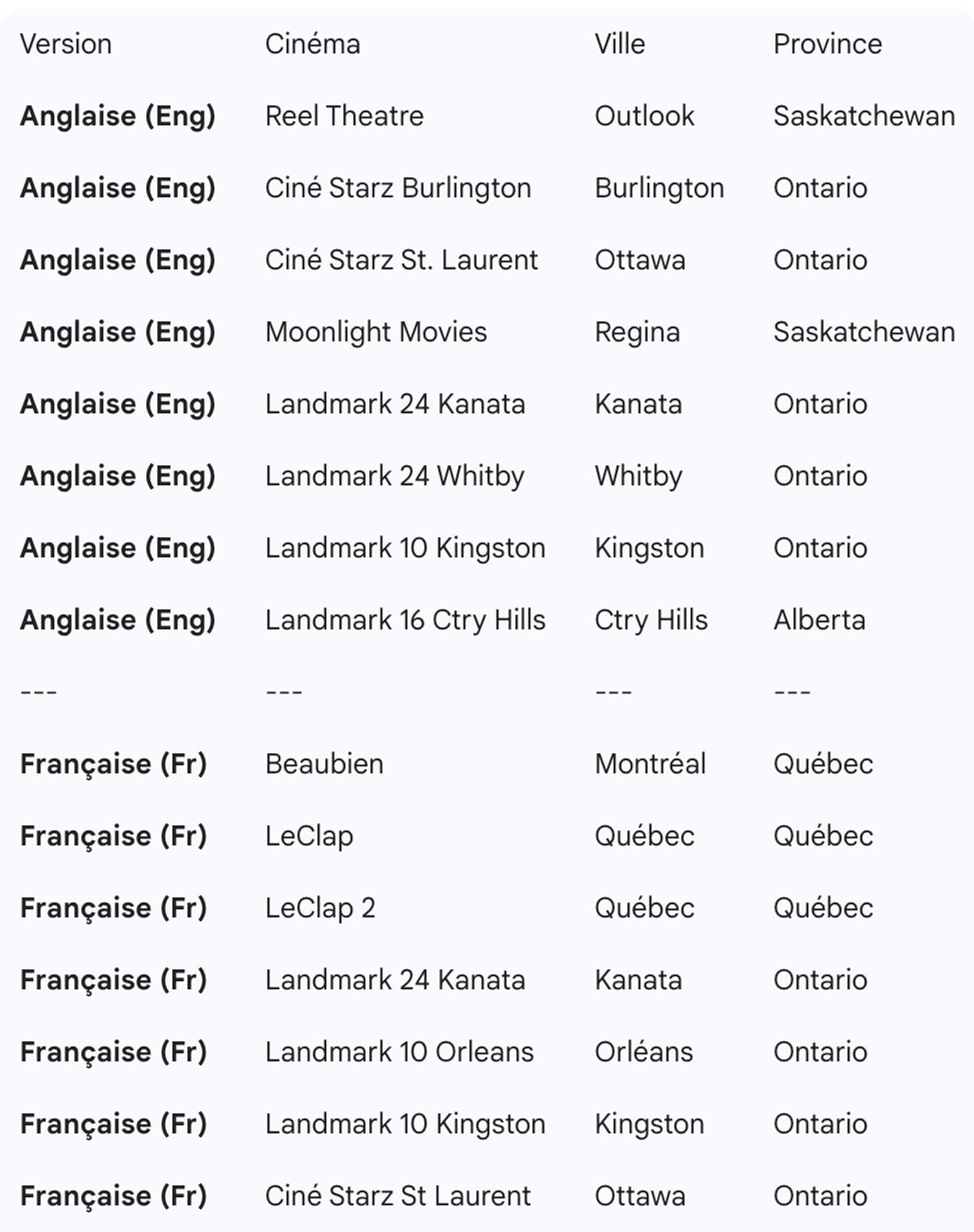974x1232 pixels.
Task: Click Landmark 10 Orleans cinema name
Action: [399, 1052]
